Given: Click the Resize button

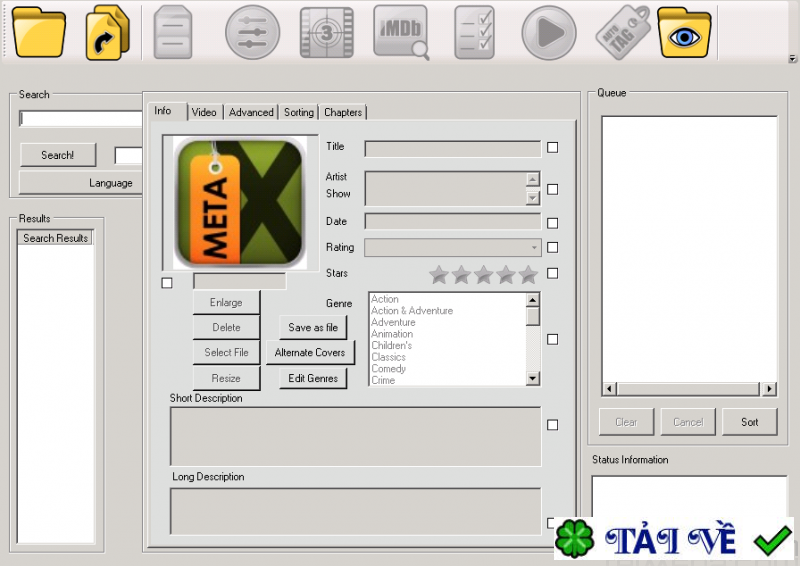Looking at the screenshot, I should (226, 378).
